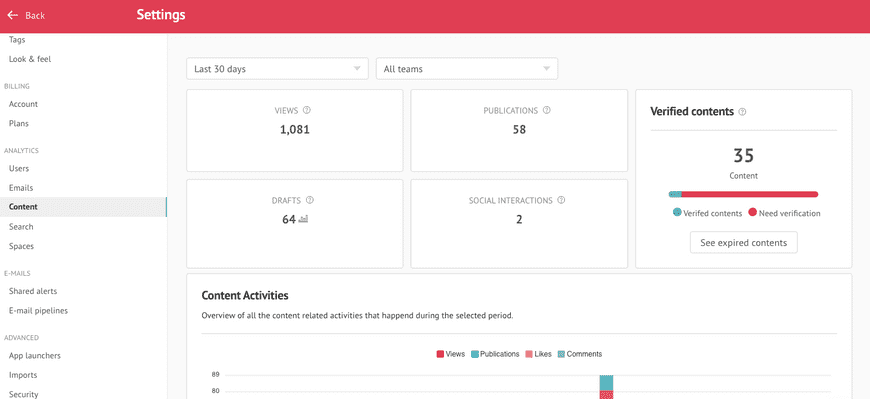Image resolution: width=870 pixels, height=399 pixels.
Task: Click the 35 Content count
Action: tap(743, 156)
